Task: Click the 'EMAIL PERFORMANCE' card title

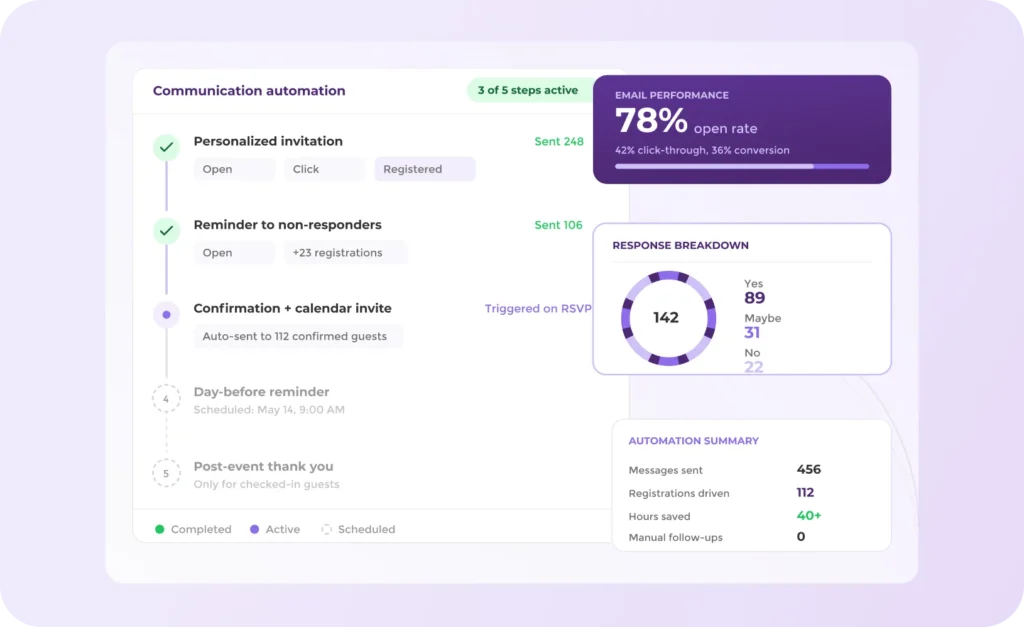Action: [672, 95]
